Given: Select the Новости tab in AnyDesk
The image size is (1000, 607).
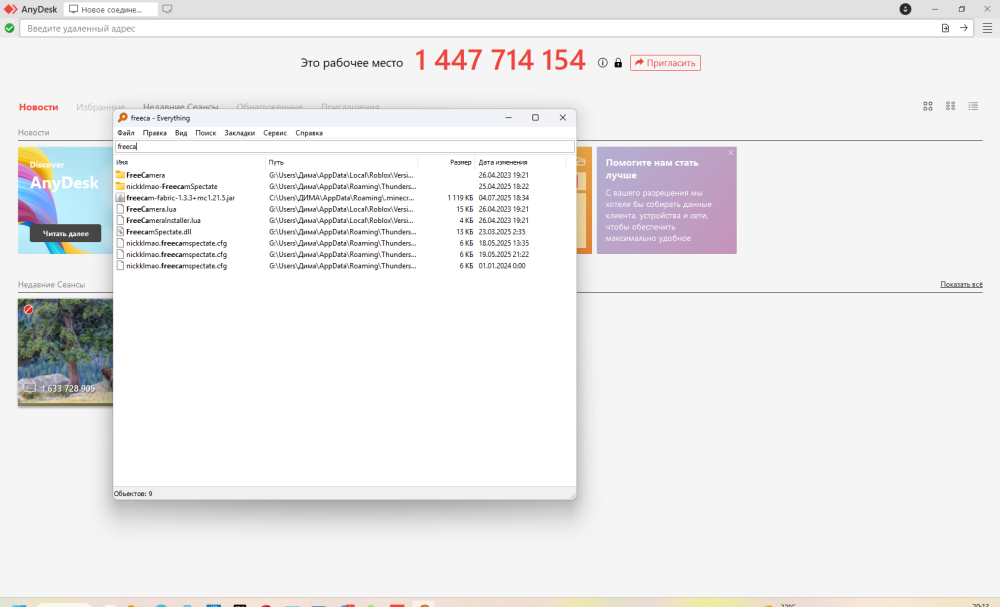Looking at the screenshot, I should (x=38, y=107).
